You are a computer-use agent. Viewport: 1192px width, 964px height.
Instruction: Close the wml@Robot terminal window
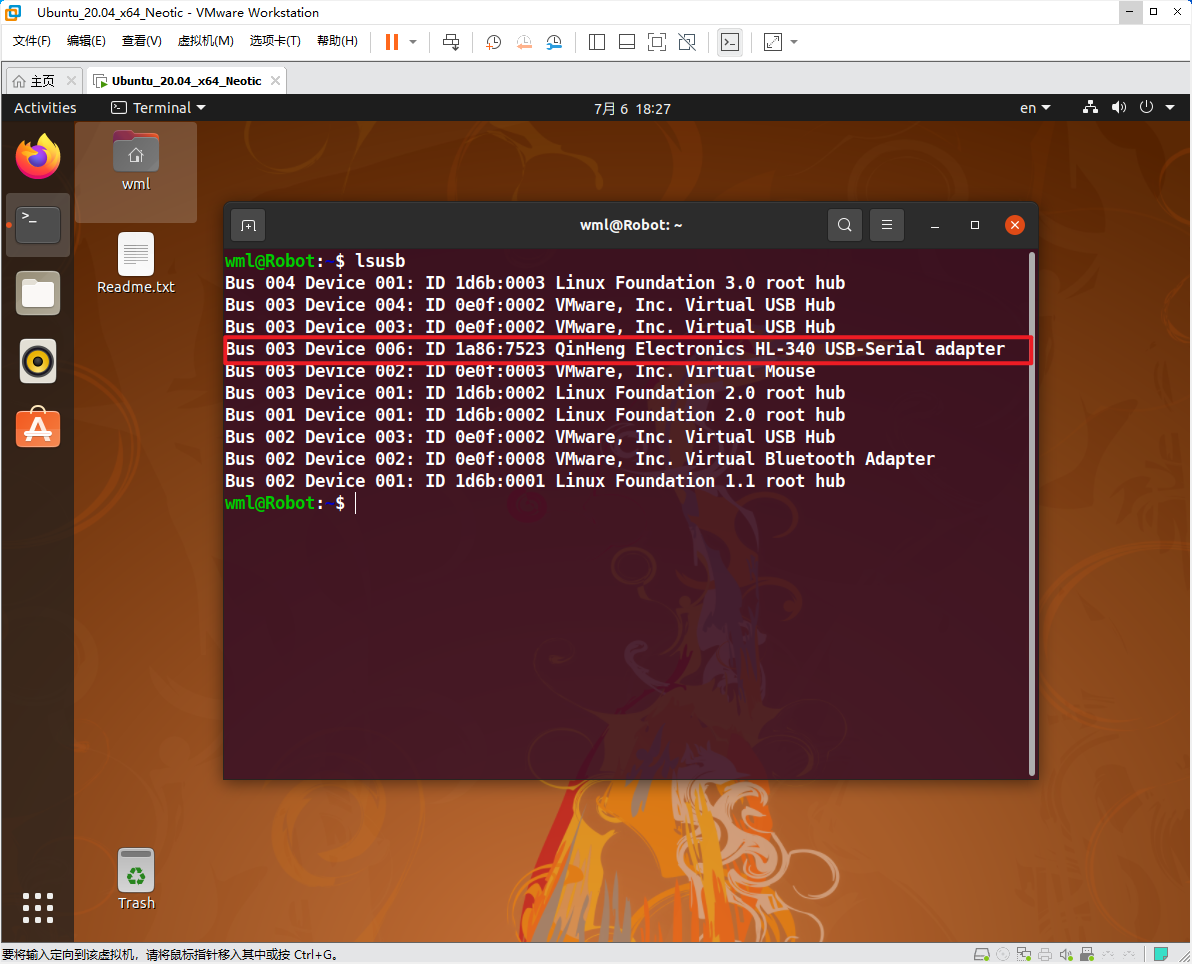pyautogui.click(x=1014, y=225)
